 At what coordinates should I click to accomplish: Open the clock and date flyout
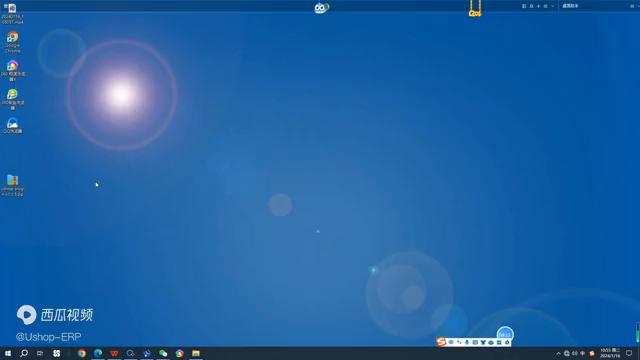point(610,353)
